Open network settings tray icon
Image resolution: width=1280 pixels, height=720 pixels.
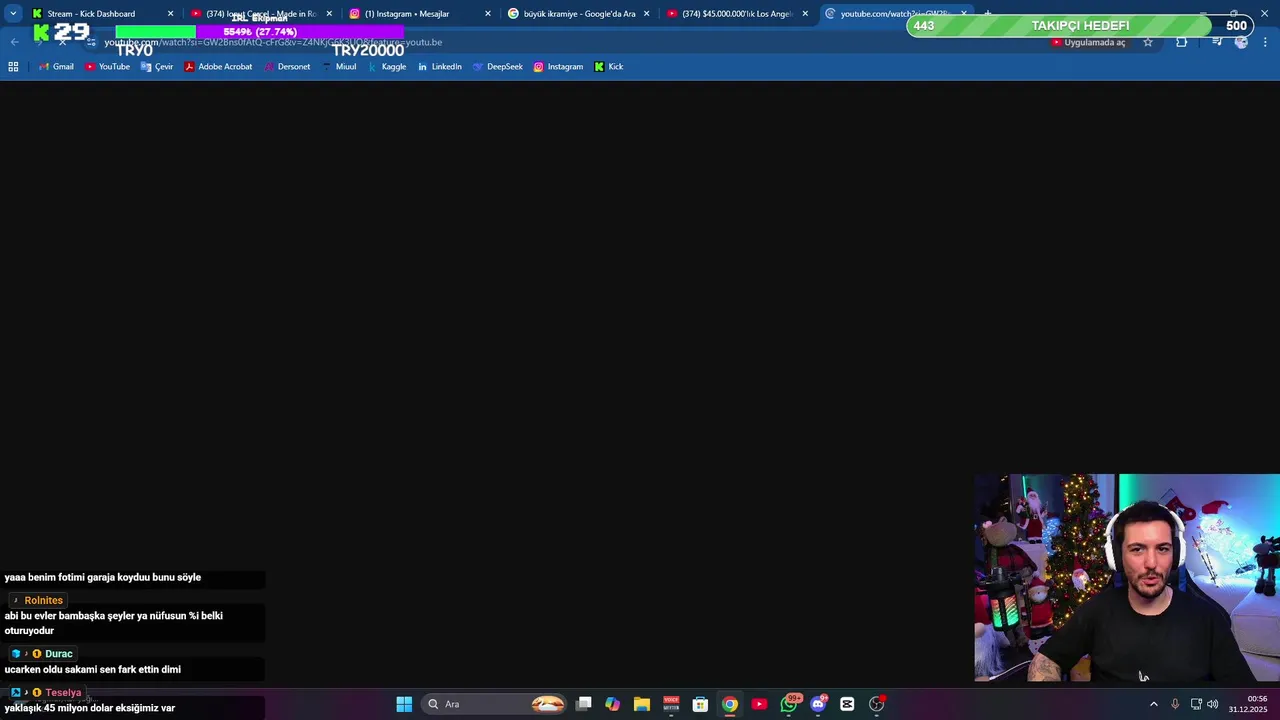pyautogui.click(x=1196, y=704)
